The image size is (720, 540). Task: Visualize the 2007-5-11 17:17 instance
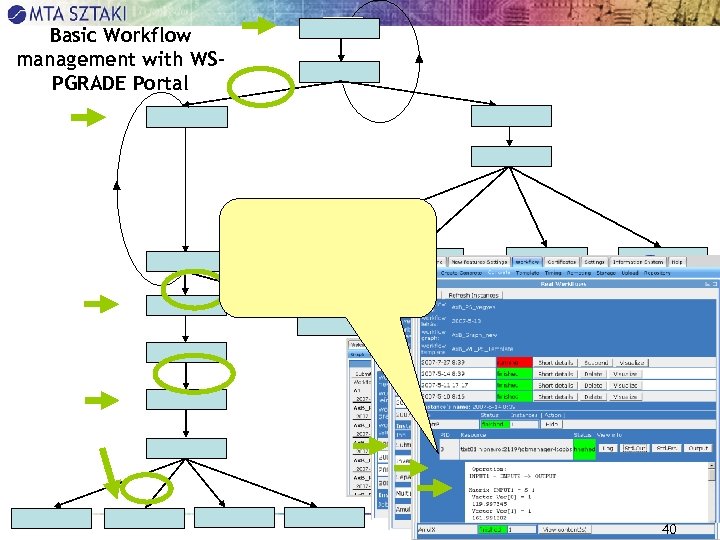(x=625, y=386)
